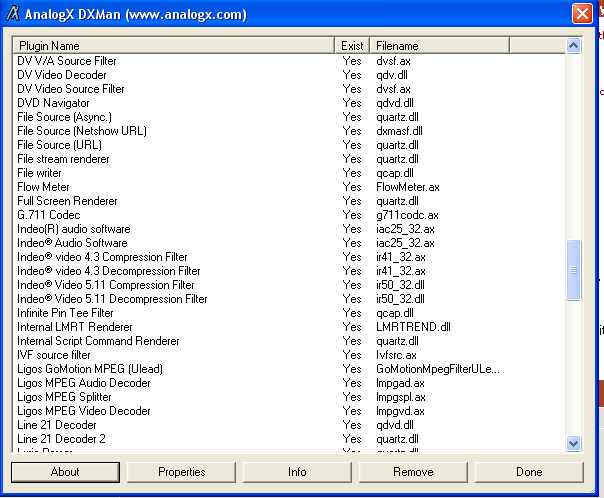Select the G.711 Codec row

289,215
